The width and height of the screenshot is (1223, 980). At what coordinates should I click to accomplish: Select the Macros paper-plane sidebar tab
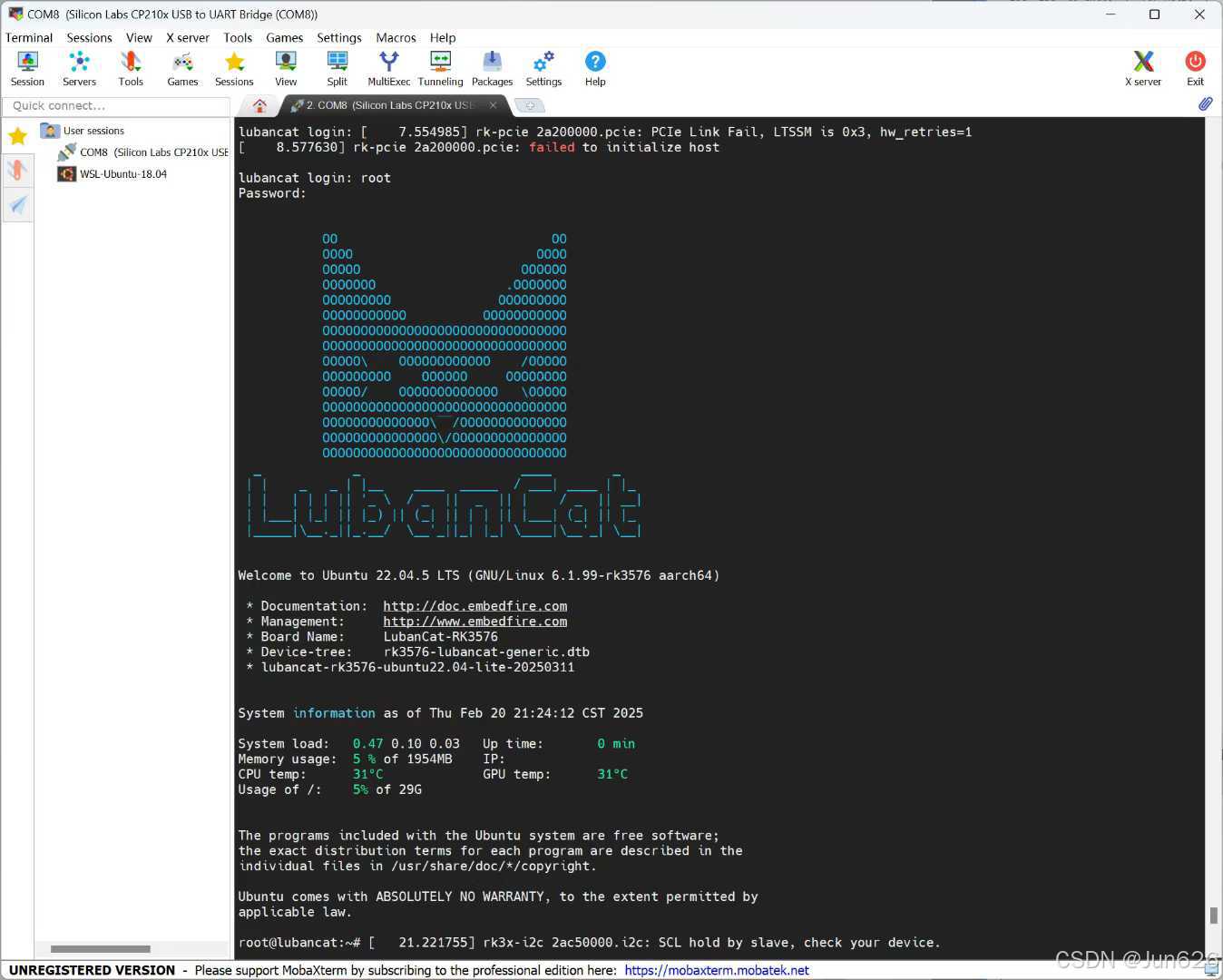pyautogui.click(x=17, y=204)
